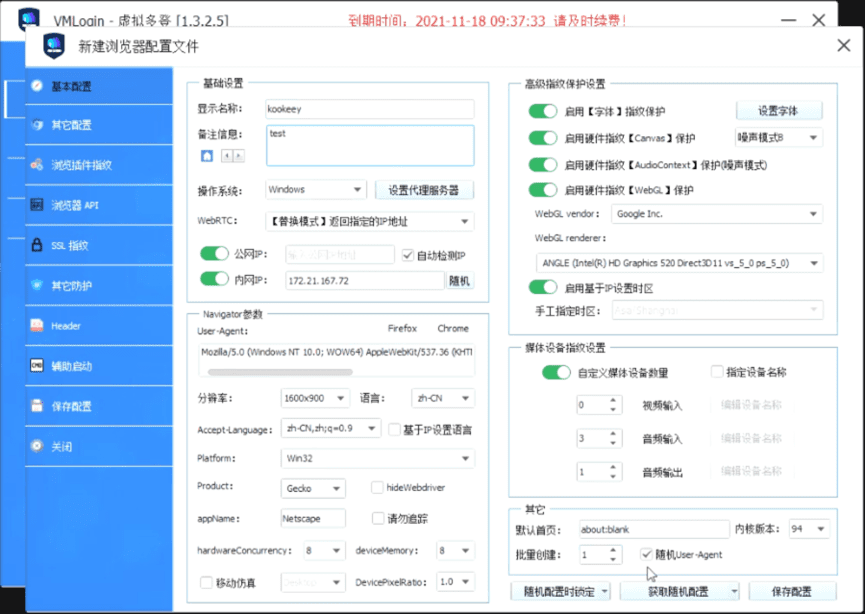Check the 基于IP设置语言 checkbox
Image resolution: width=866 pixels, height=614 pixels.
[x=394, y=430]
